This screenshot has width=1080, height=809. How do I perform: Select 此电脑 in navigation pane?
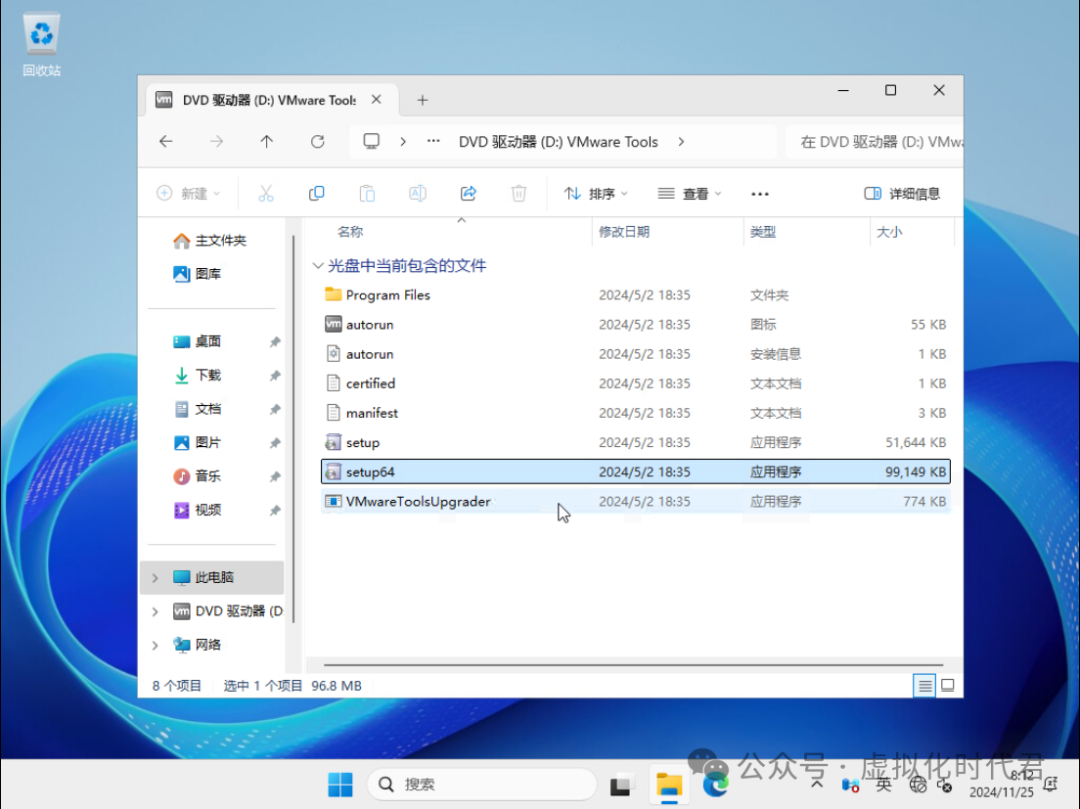(213, 577)
